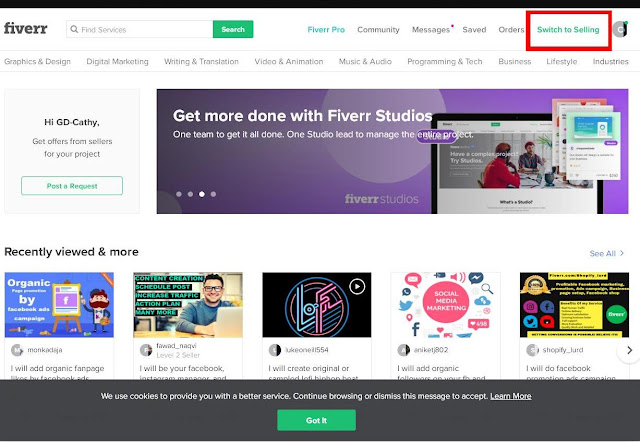
Task: Open aniketj802 seller avatar
Action: point(403,350)
